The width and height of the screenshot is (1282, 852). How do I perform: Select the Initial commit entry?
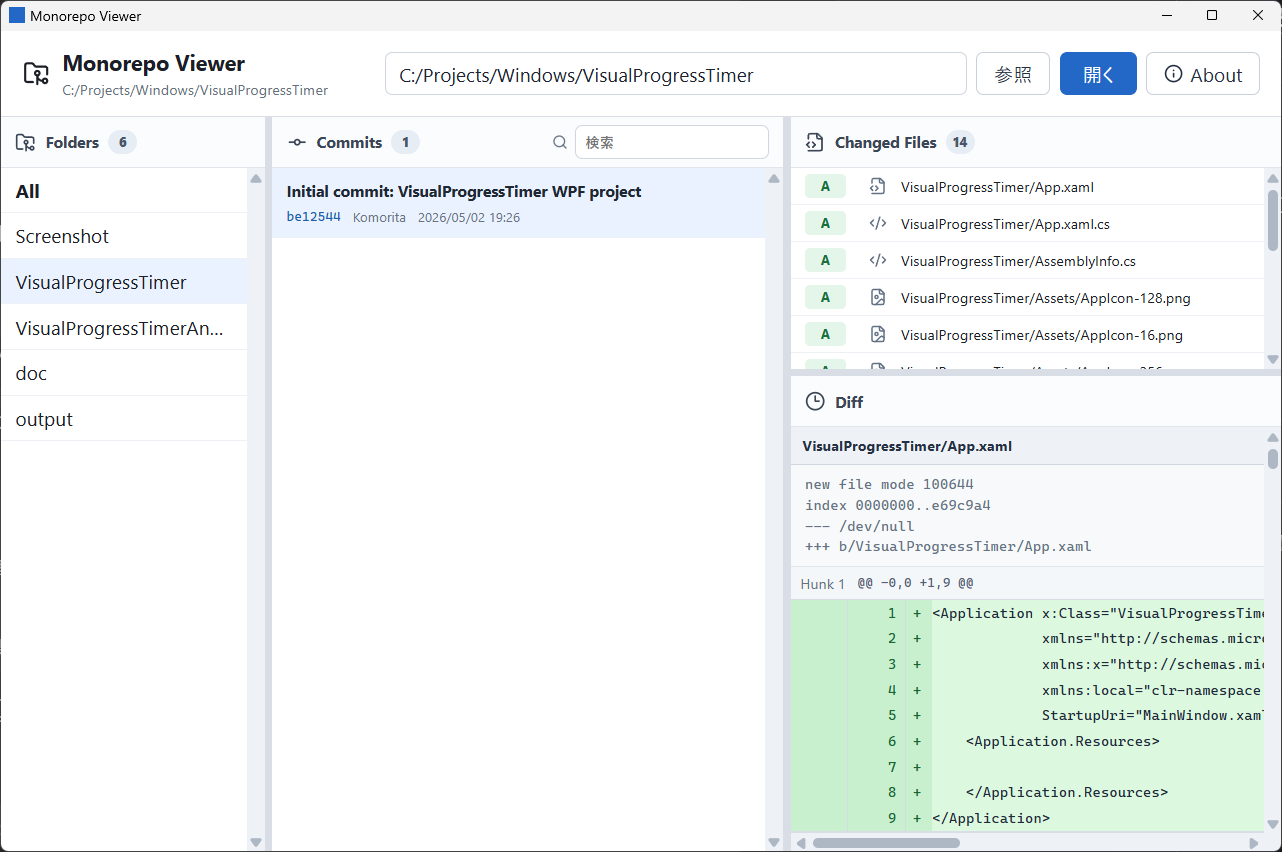pos(519,203)
